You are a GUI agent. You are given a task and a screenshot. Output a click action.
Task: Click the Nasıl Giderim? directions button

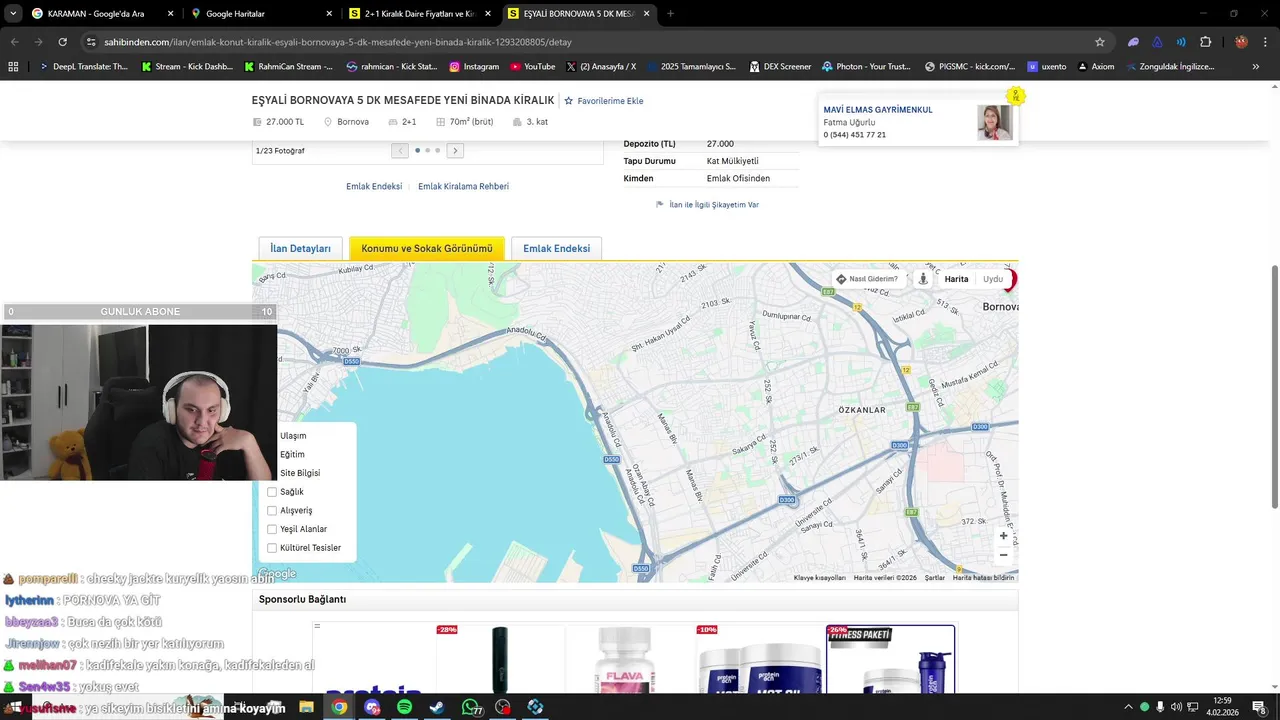coord(867,279)
